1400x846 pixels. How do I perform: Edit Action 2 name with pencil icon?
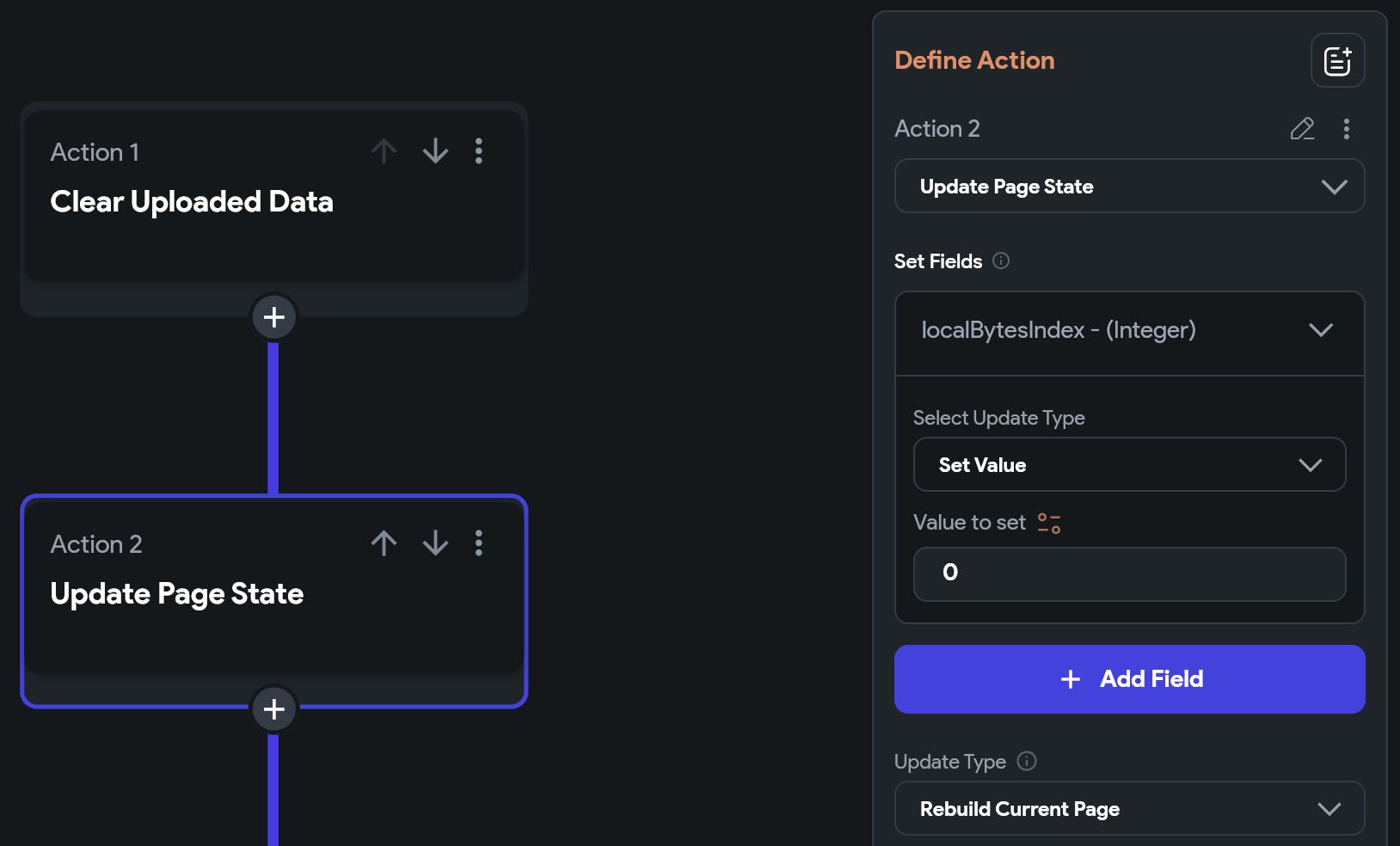point(1302,129)
